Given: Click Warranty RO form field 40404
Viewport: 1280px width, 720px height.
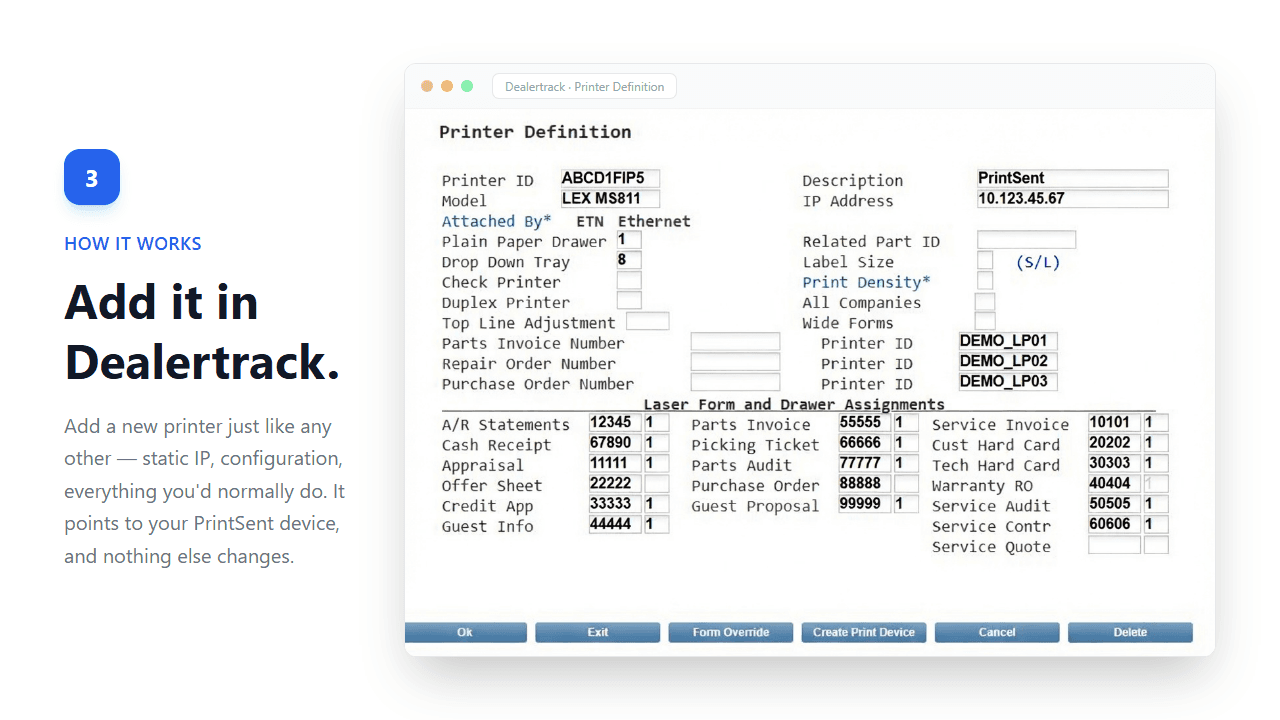Looking at the screenshot, I should 1114,484.
